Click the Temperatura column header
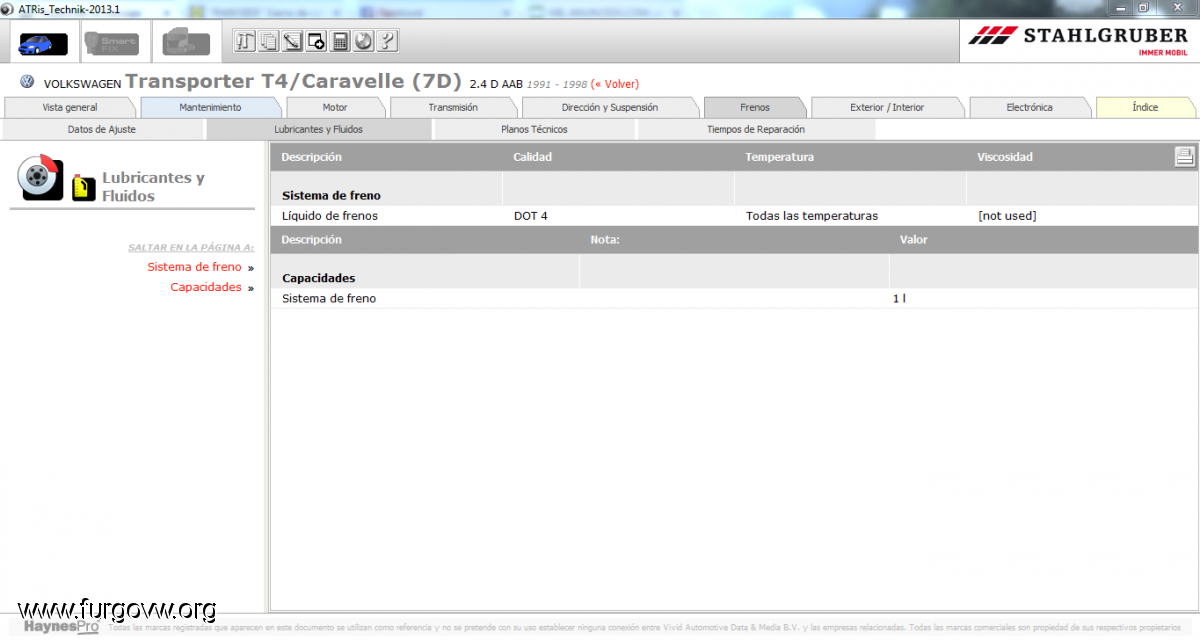 coord(779,157)
